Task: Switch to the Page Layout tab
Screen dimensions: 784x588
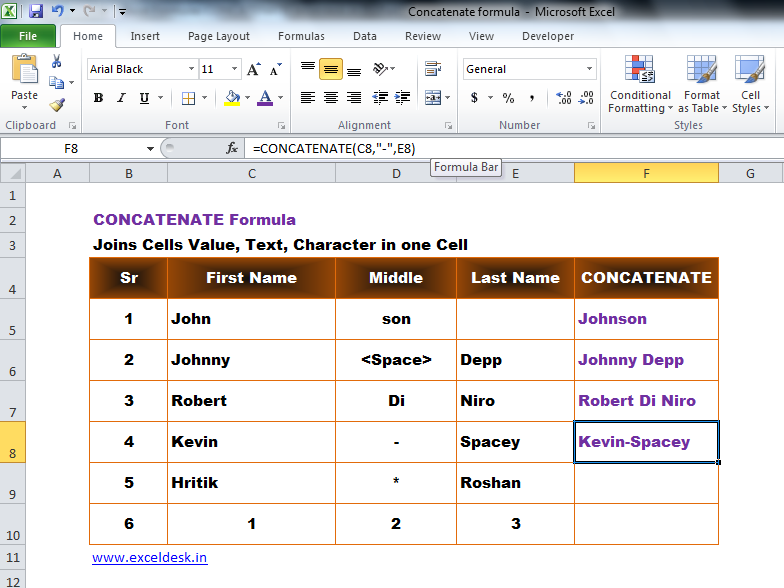Action: coord(218,36)
